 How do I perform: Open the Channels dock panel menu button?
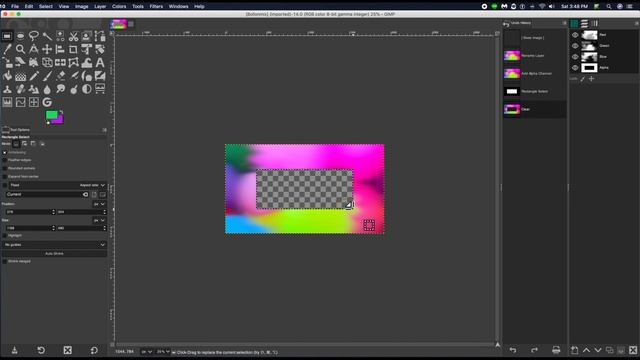coord(637,23)
